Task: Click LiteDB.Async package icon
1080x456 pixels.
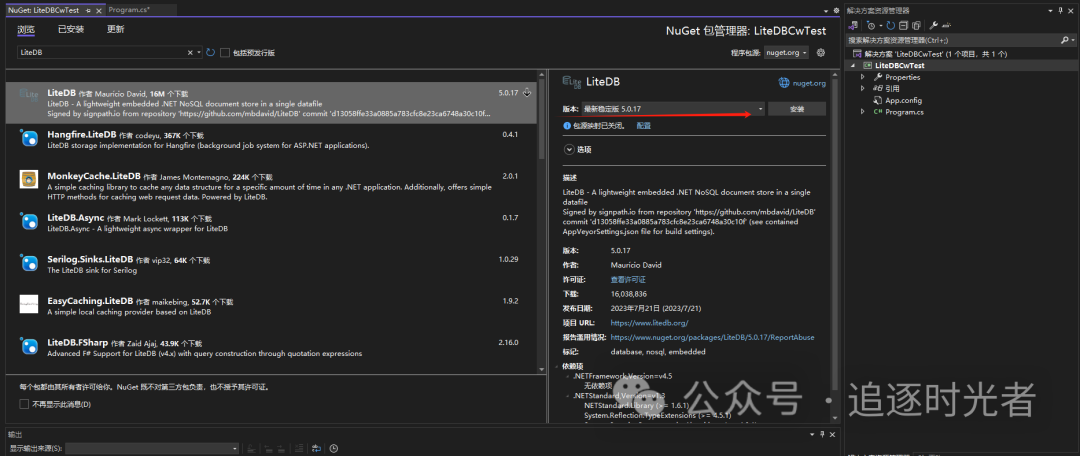Action: 28,221
